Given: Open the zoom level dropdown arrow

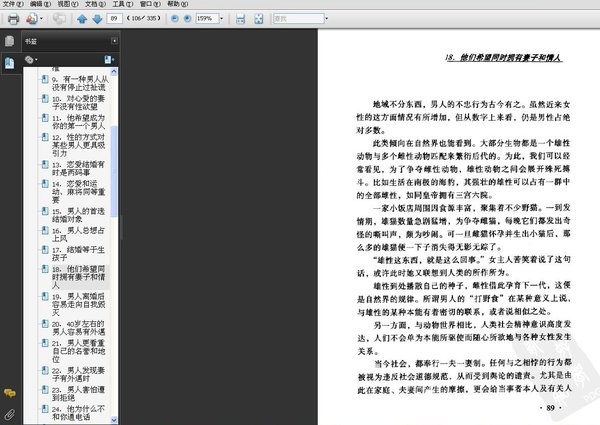Looking at the screenshot, I should (221, 18).
